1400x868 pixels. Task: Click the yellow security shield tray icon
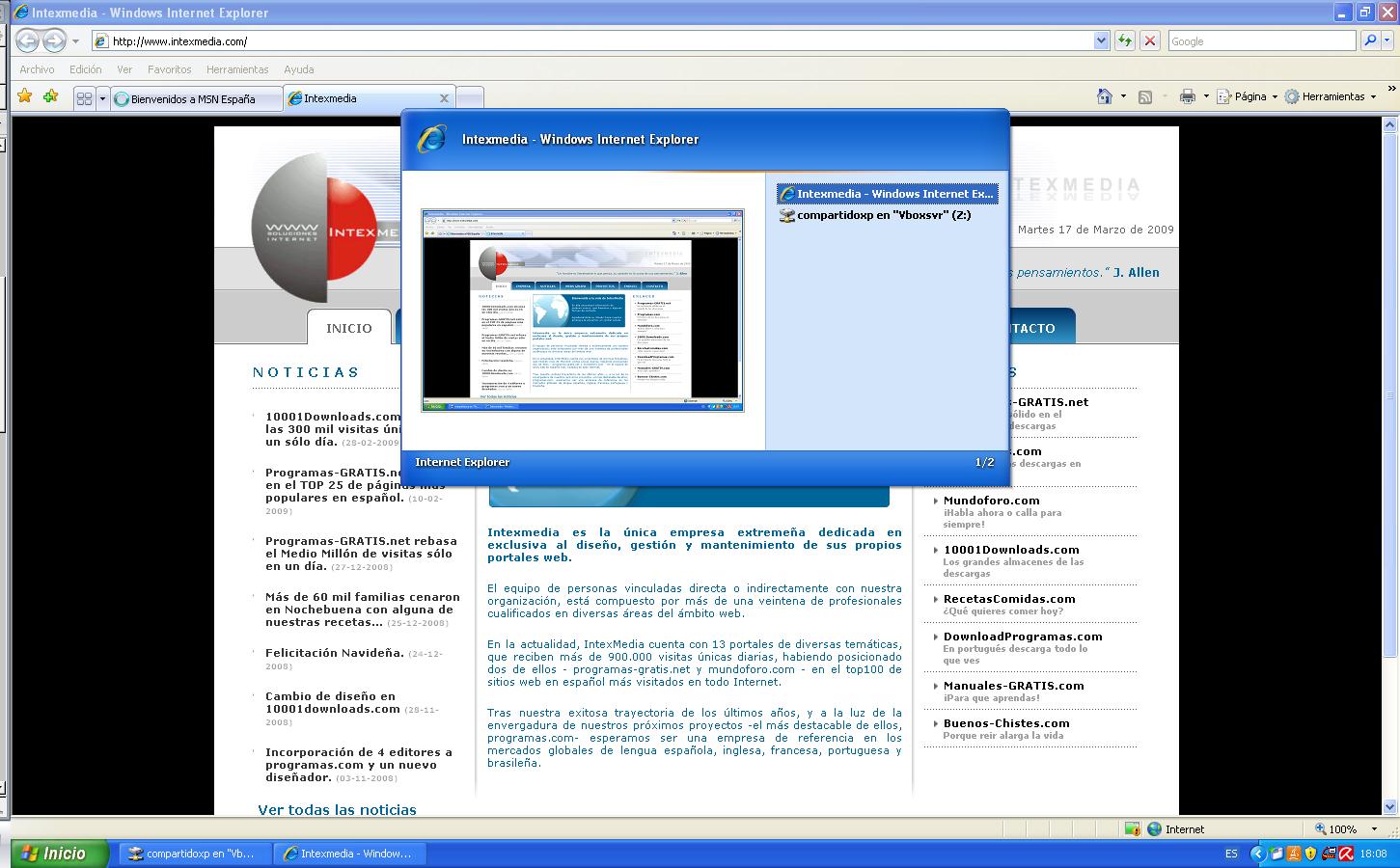click(x=1310, y=854)
